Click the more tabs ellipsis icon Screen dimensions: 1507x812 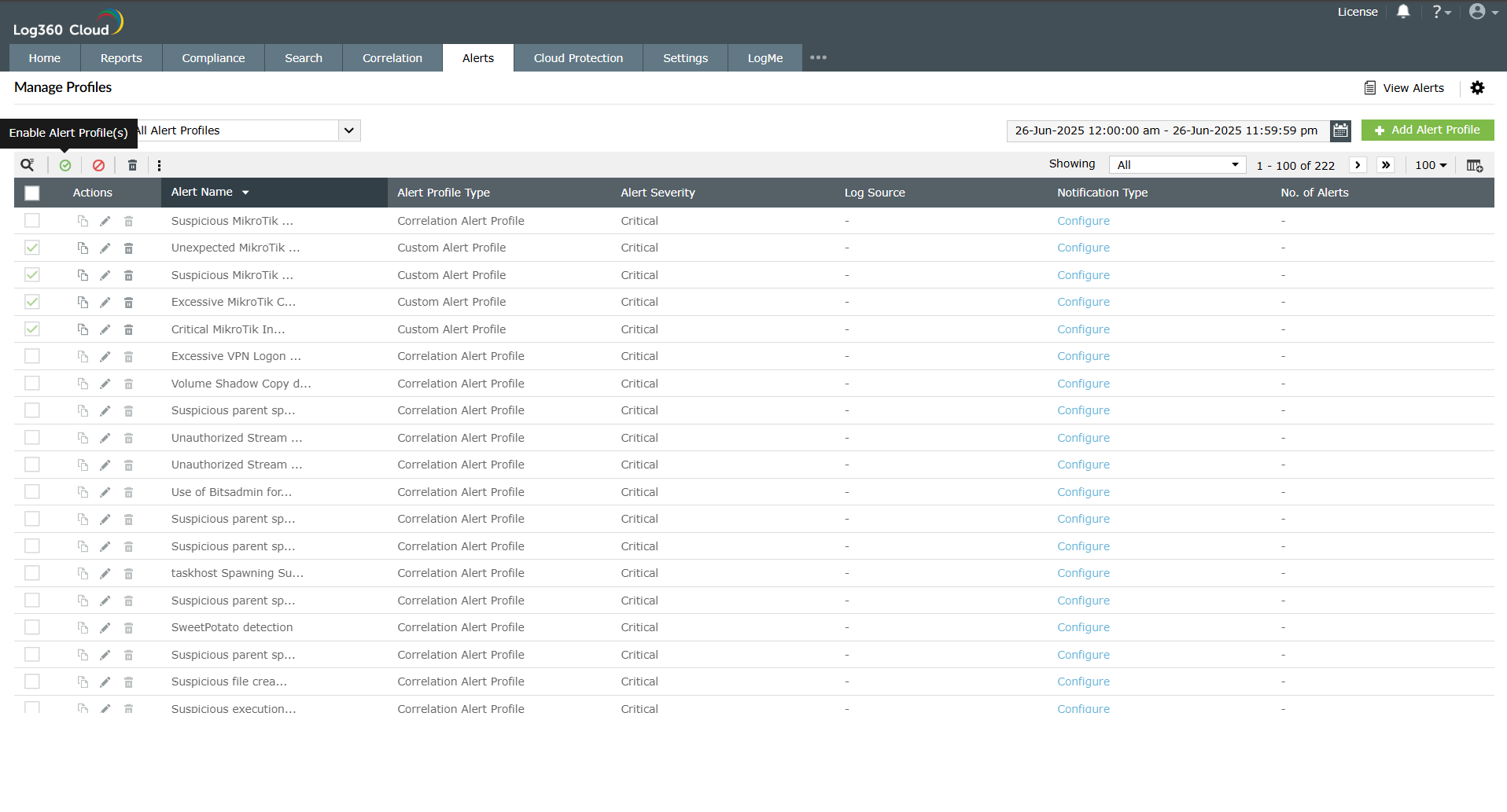pos(818,57)
